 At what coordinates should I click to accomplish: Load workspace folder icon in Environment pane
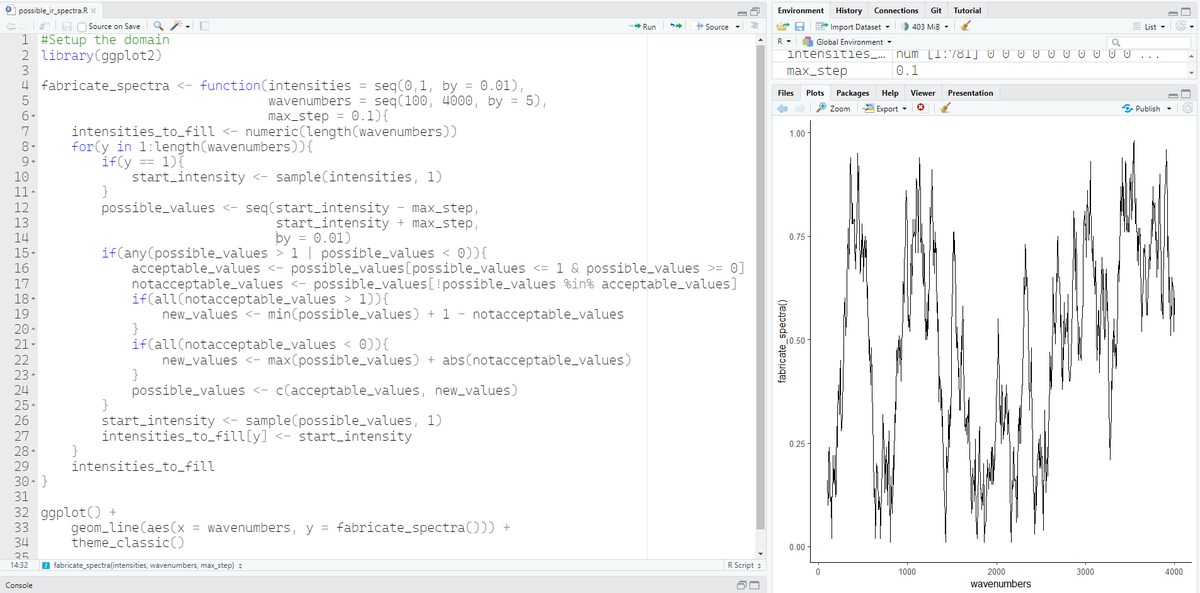coord(783,26)
